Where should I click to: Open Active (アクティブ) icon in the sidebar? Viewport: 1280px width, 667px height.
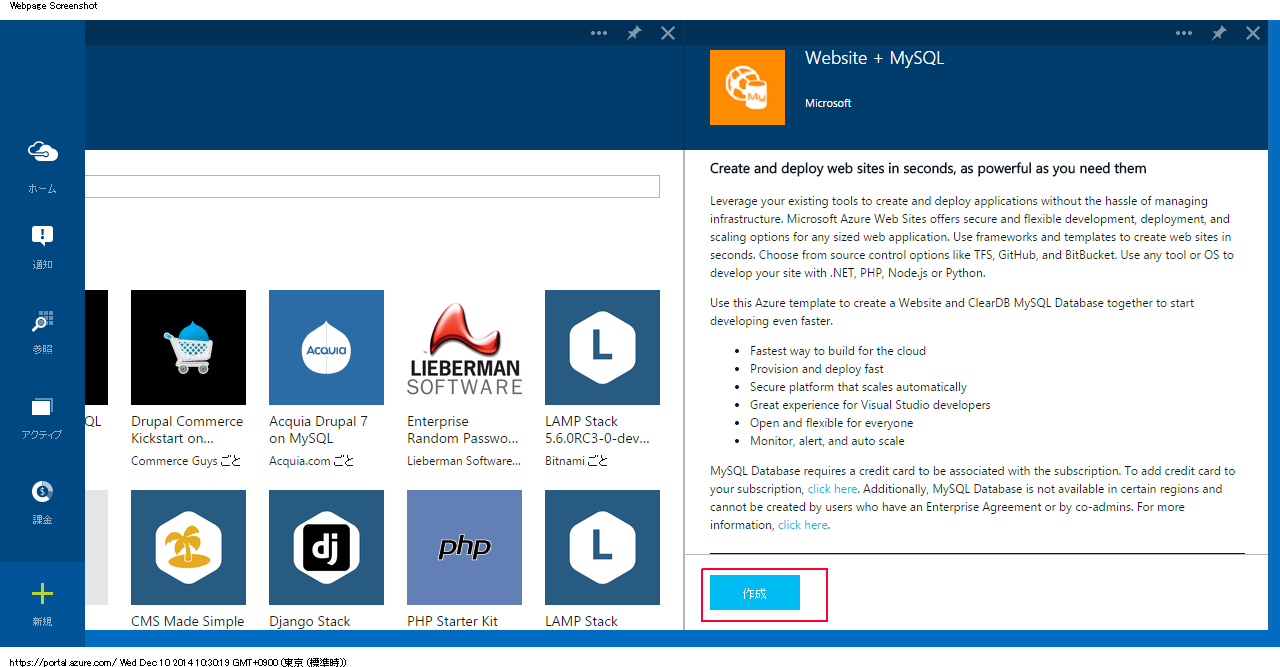coord(42,406)
